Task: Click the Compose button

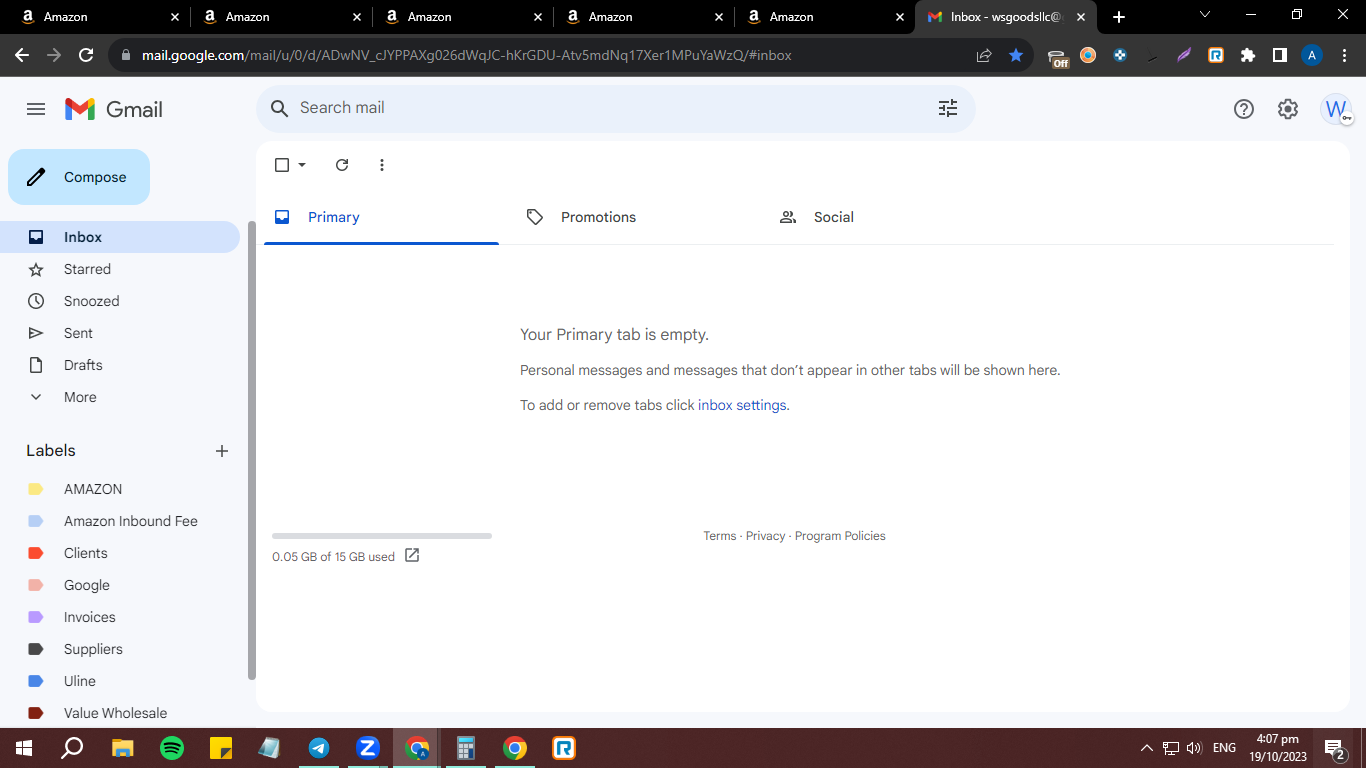Action: click(x=79, y=177)
